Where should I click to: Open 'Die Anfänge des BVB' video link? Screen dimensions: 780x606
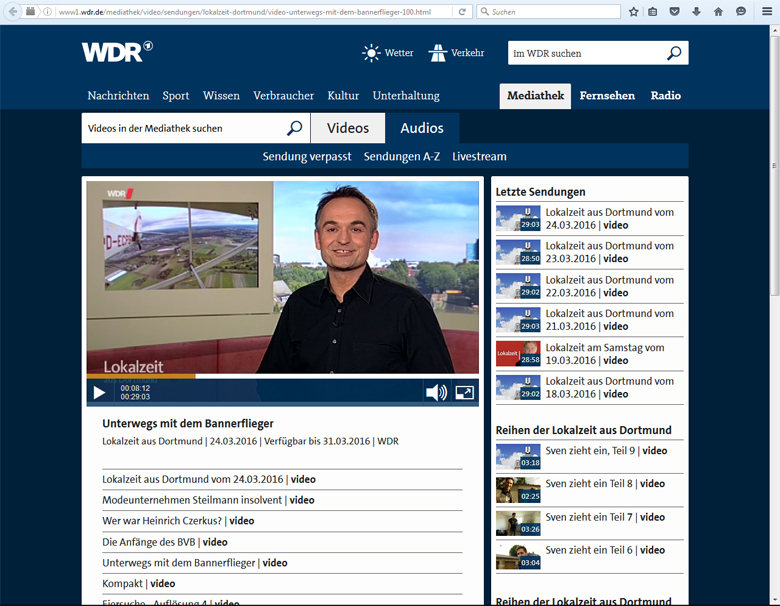pyautogui.click(x=165, y=542)
